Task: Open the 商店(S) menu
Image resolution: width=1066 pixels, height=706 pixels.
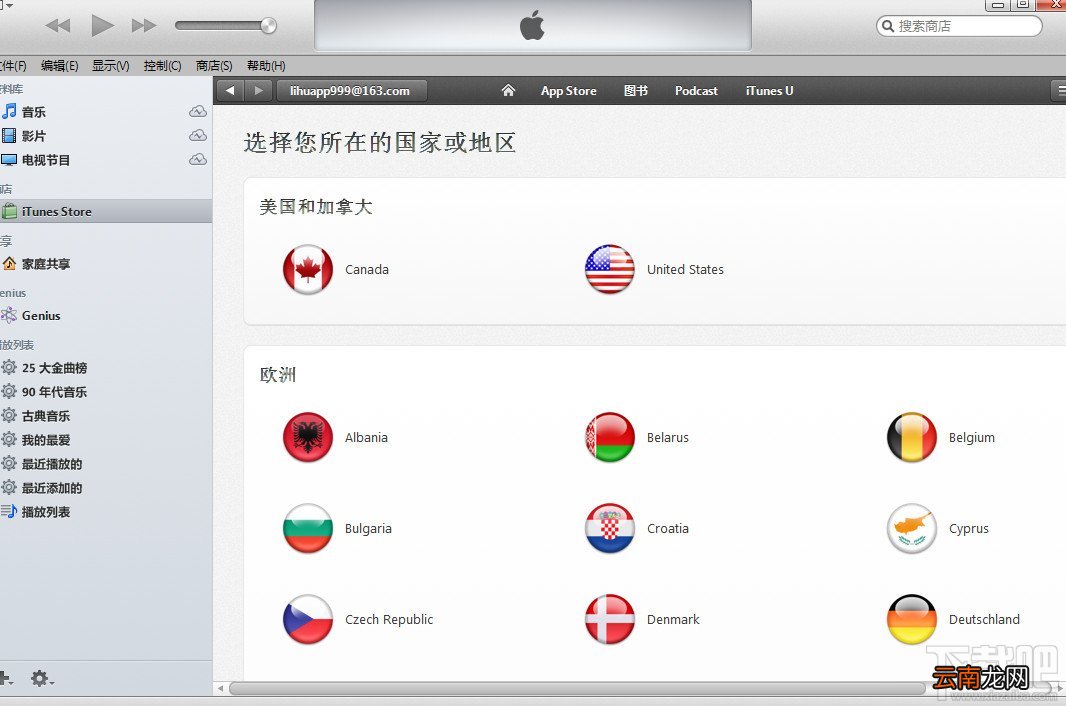Action: [x=213, y=66]
